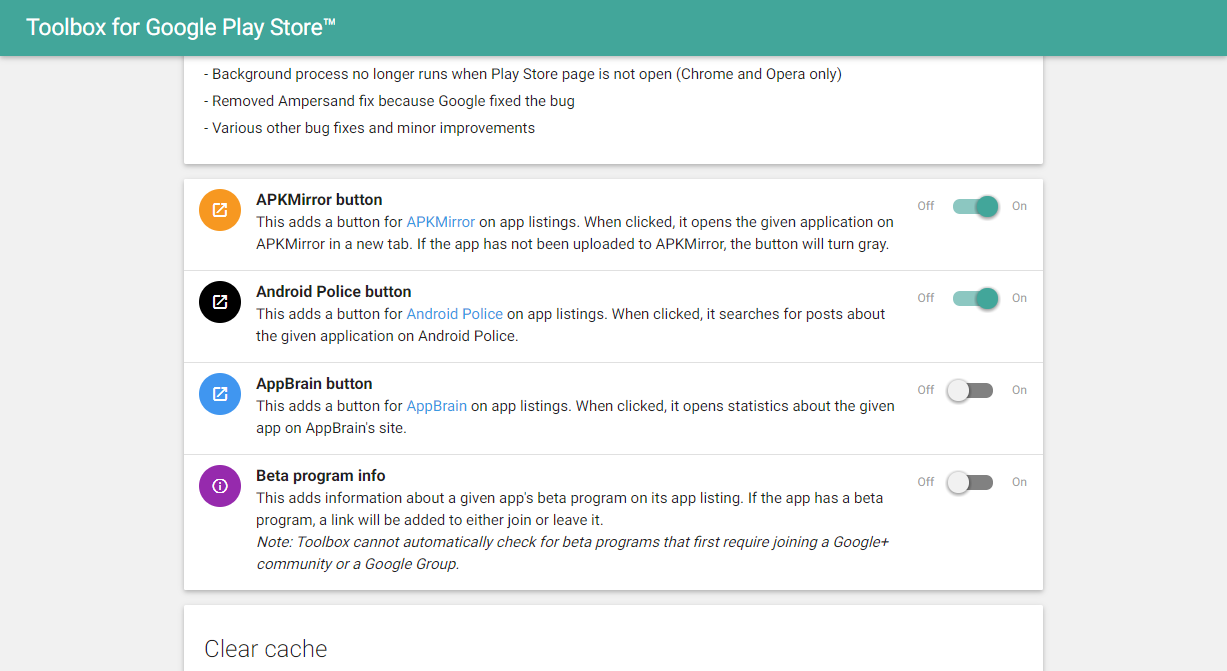Click the Toolbox for Google Play Store header title
This screenshot has height=671, width=1227.
click(x=180, y=27)
